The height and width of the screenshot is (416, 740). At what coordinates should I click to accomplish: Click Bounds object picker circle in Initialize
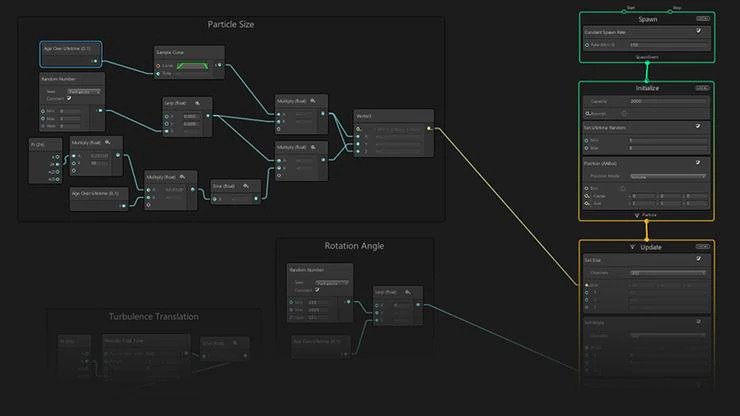624,113
